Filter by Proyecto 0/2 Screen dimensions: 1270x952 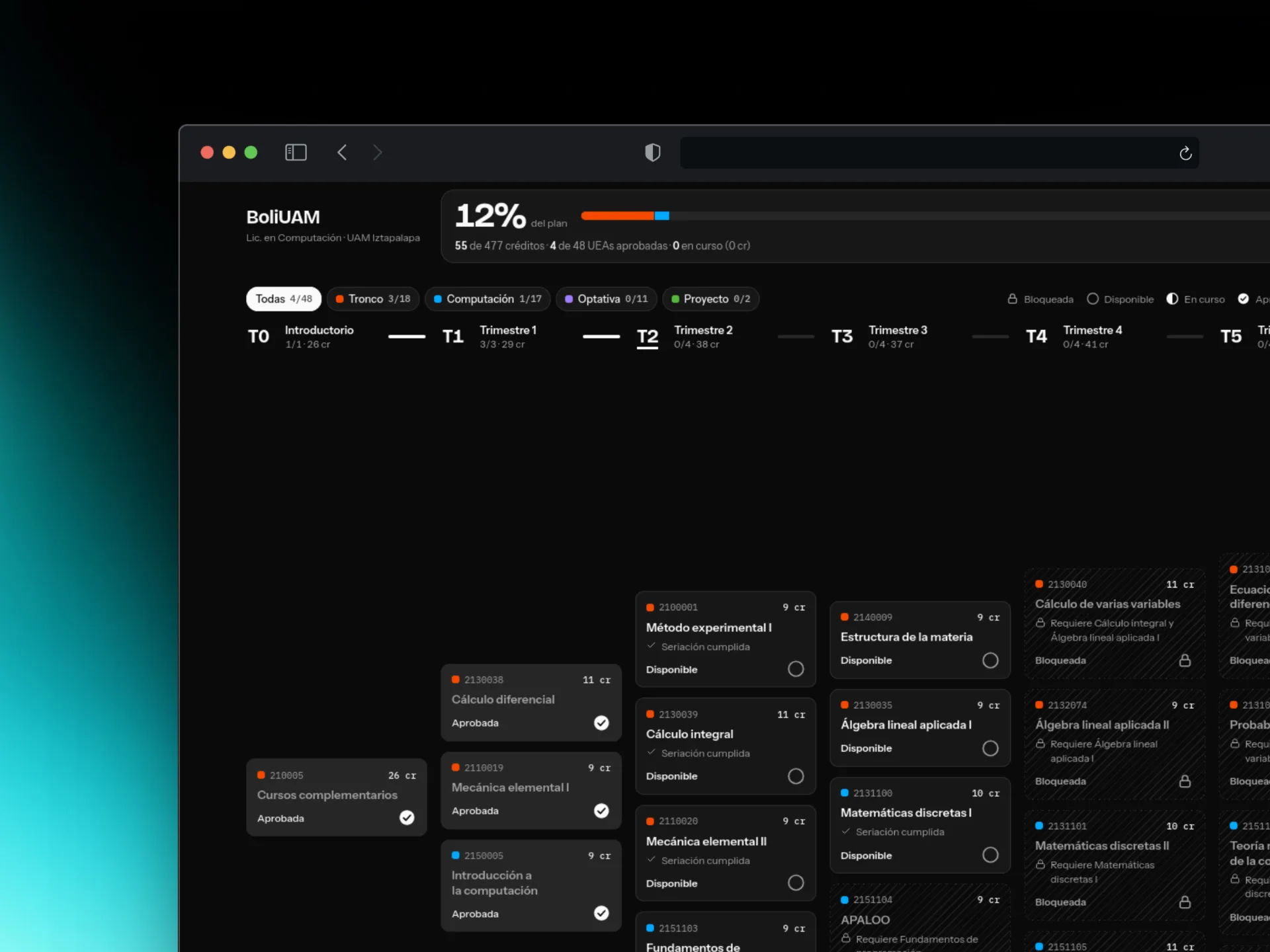coord(711,299)
